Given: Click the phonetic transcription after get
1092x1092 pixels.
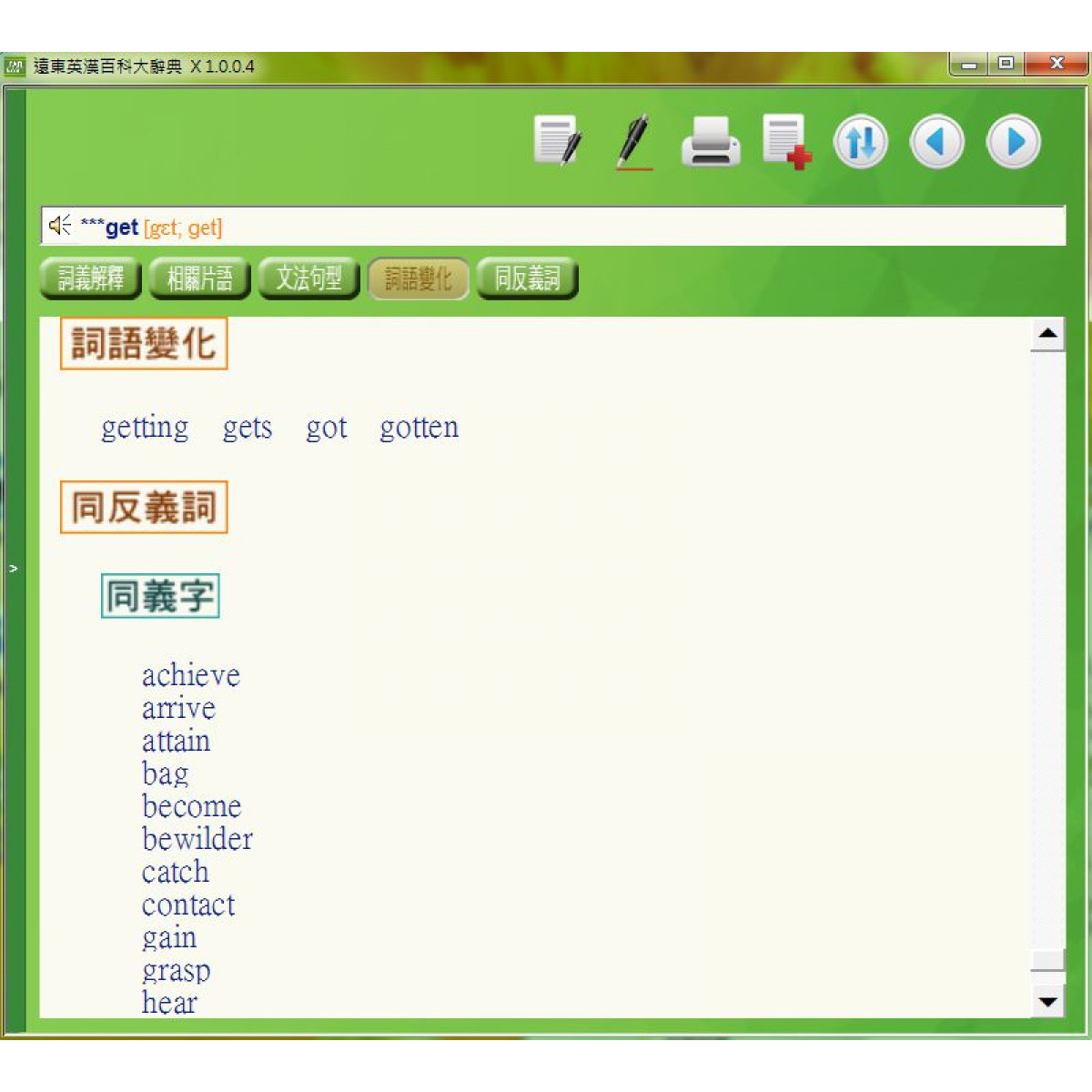Looking at the screenshot, I should tap(183, 227).
